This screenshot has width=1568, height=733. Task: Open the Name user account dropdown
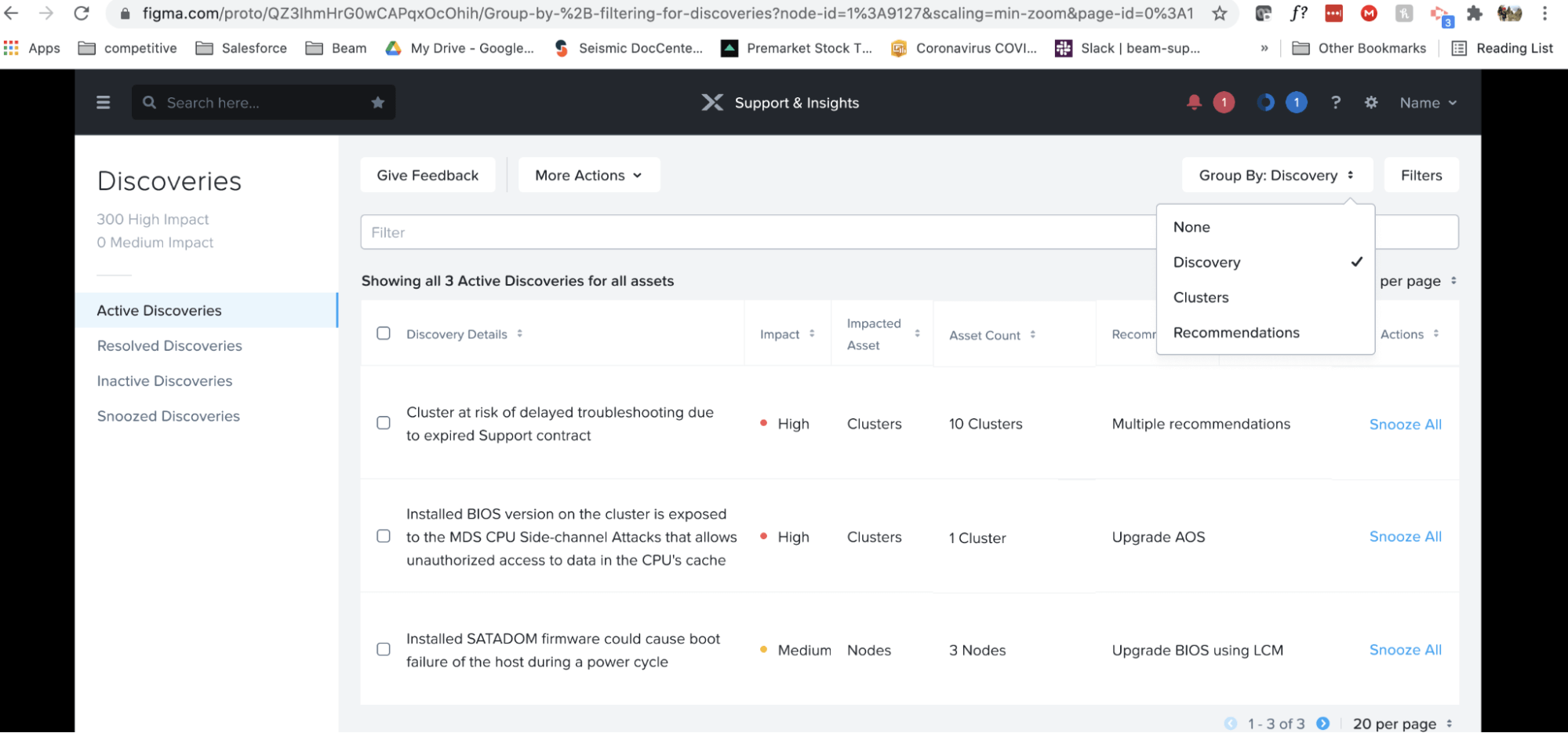coord(1428,103)
